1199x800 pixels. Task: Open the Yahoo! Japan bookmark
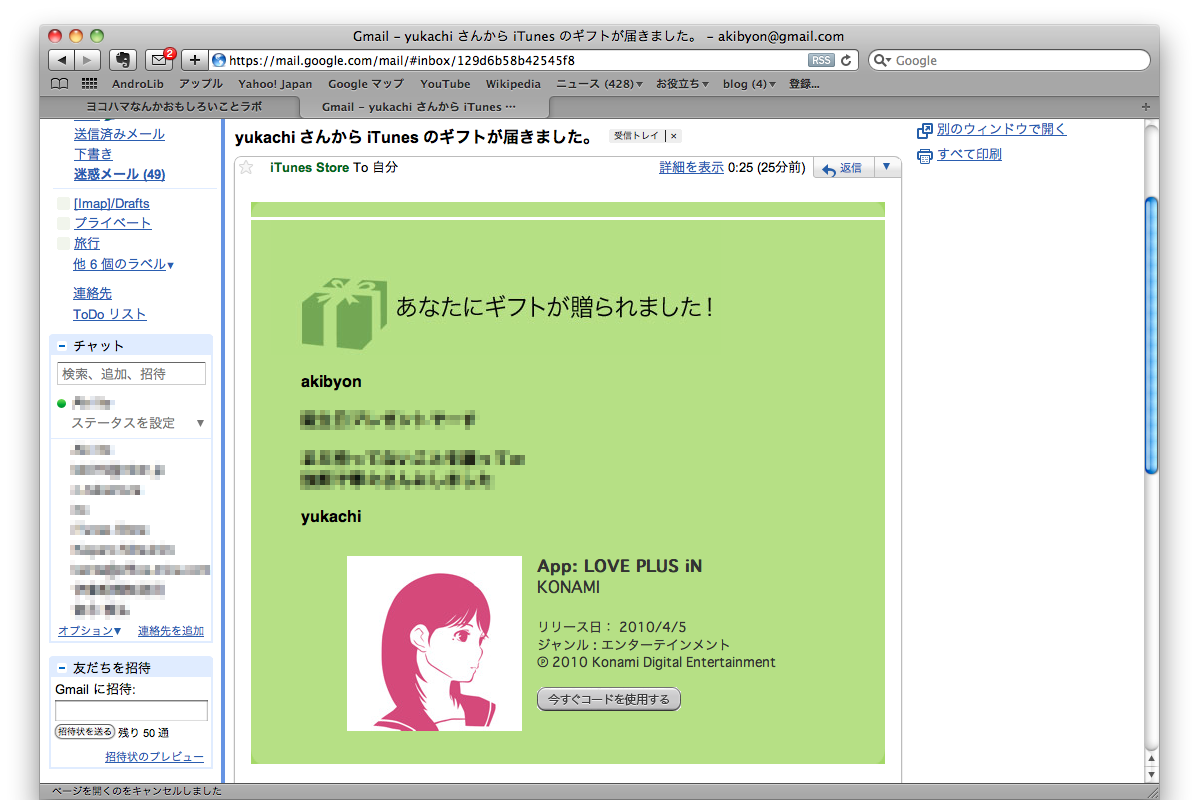275,84
